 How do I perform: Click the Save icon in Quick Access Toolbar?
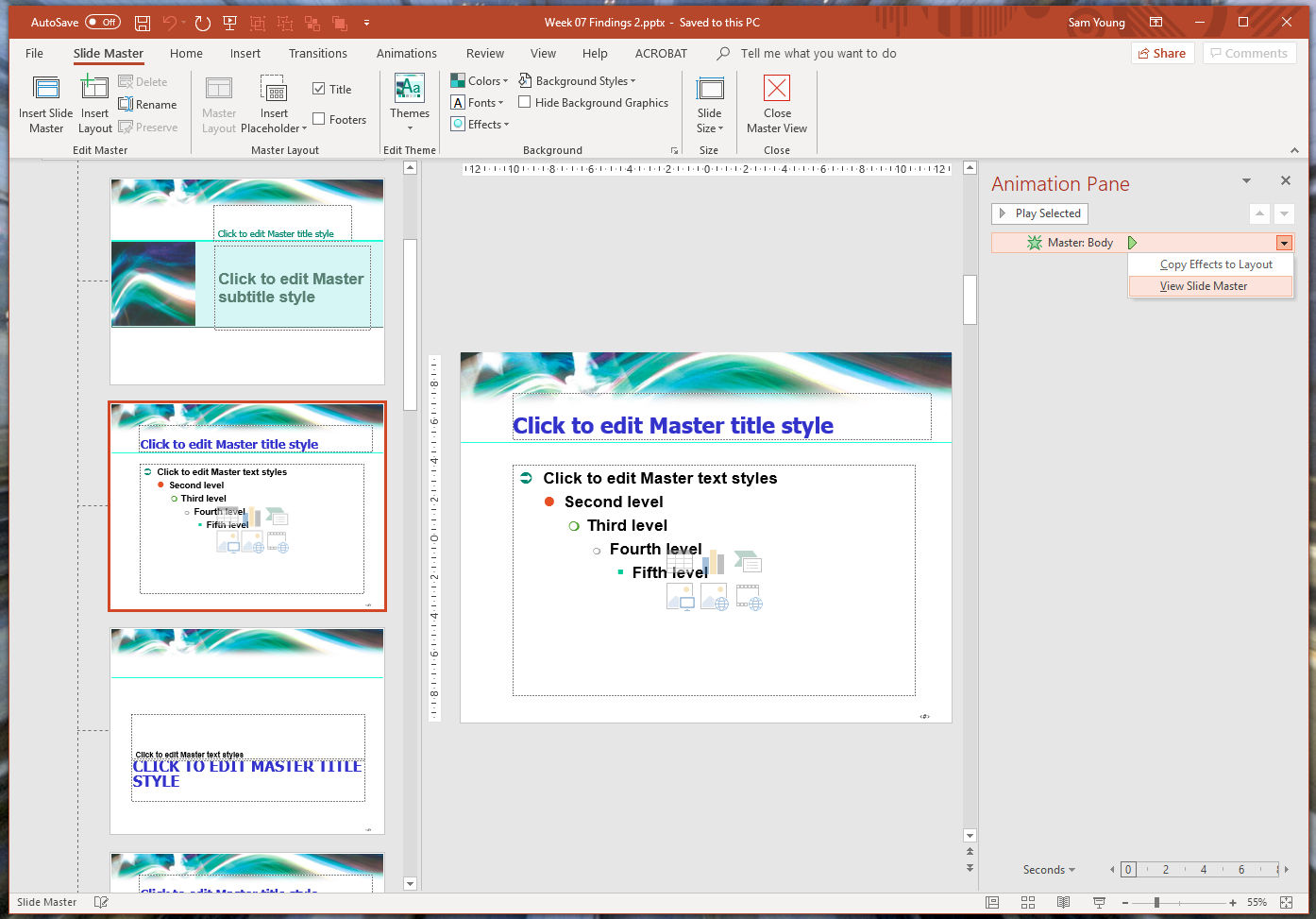point(143,22)
